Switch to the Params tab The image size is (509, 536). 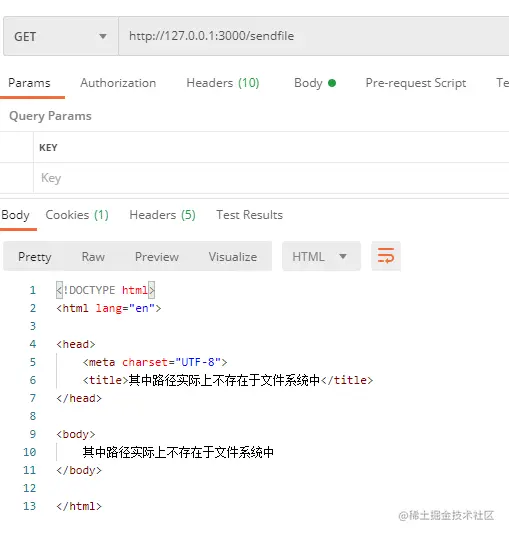29,83
